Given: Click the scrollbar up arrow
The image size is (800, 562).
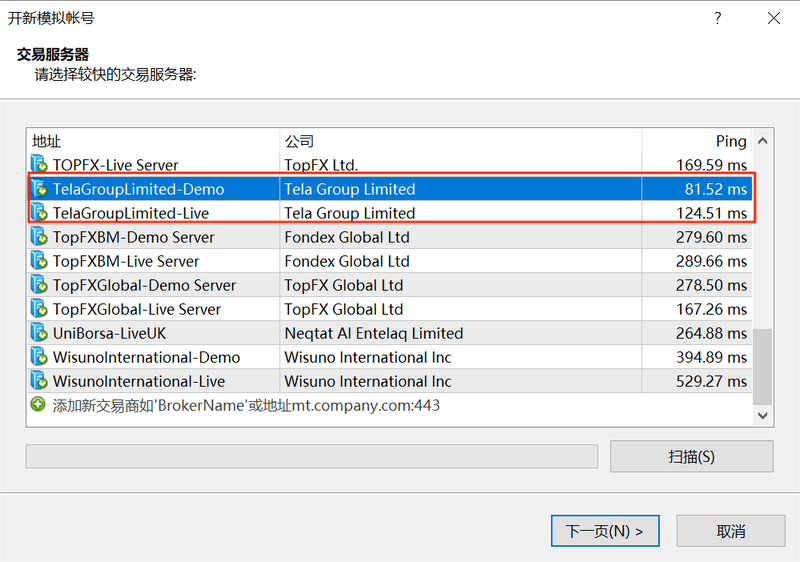Looking at the screenshot, I should pyautogui.click(x=763, y=141).
